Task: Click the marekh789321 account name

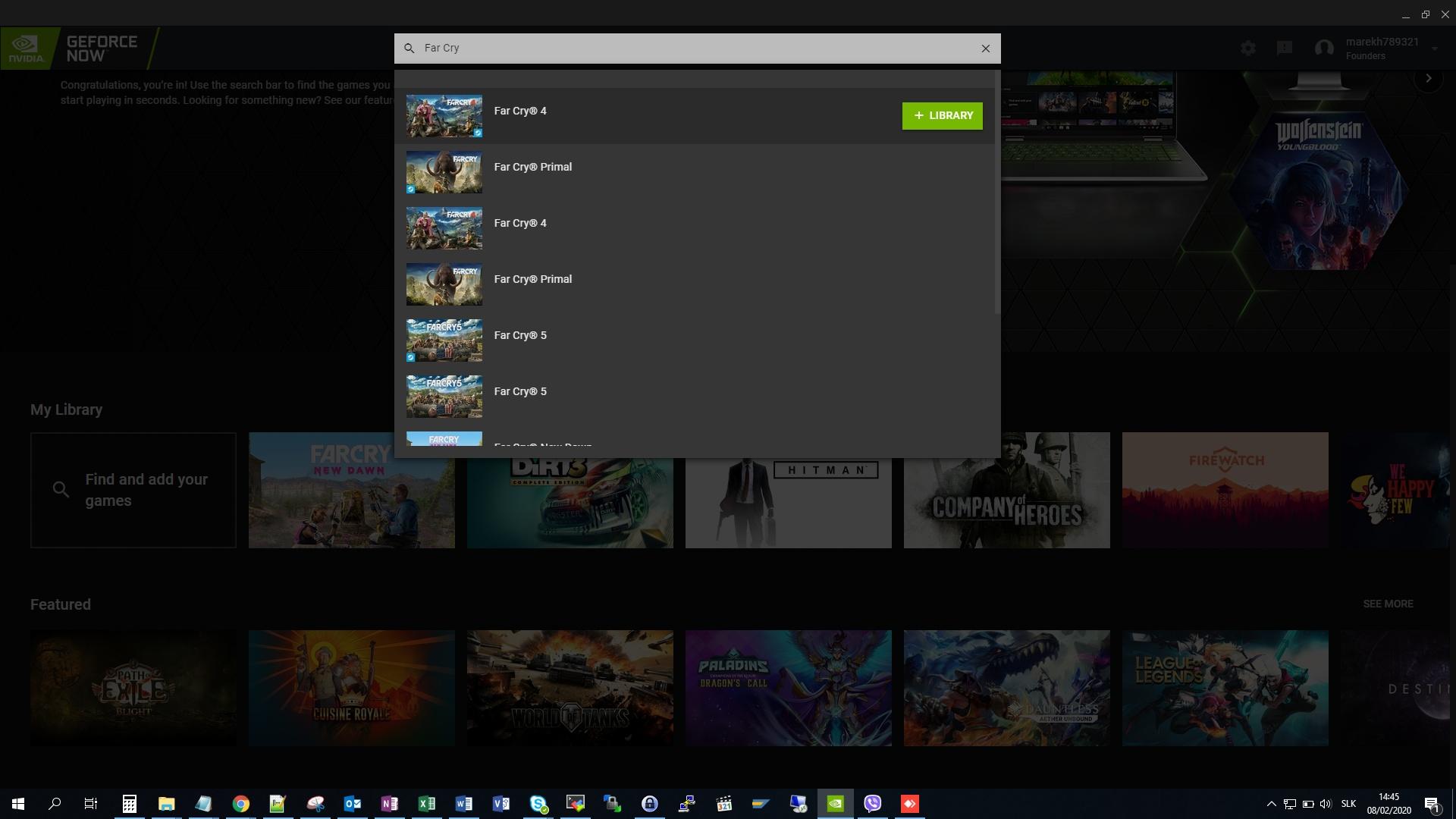Action: point(1382,42)
